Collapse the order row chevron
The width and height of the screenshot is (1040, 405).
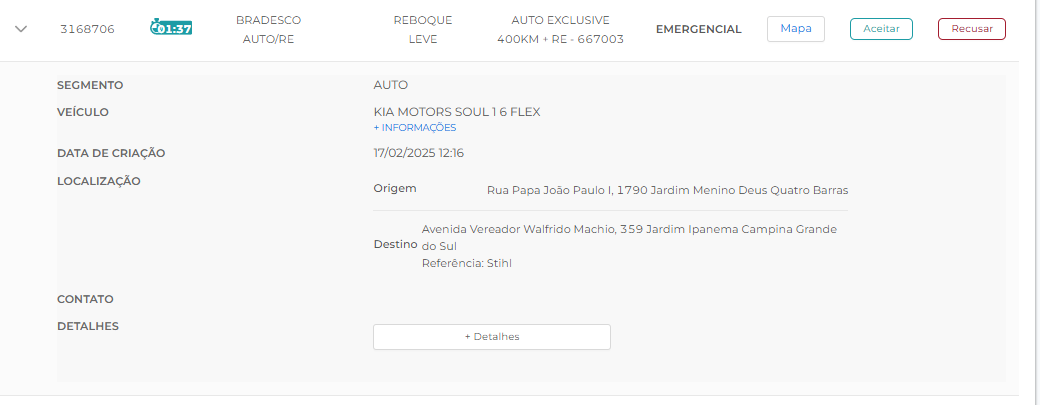pos(21,29)
